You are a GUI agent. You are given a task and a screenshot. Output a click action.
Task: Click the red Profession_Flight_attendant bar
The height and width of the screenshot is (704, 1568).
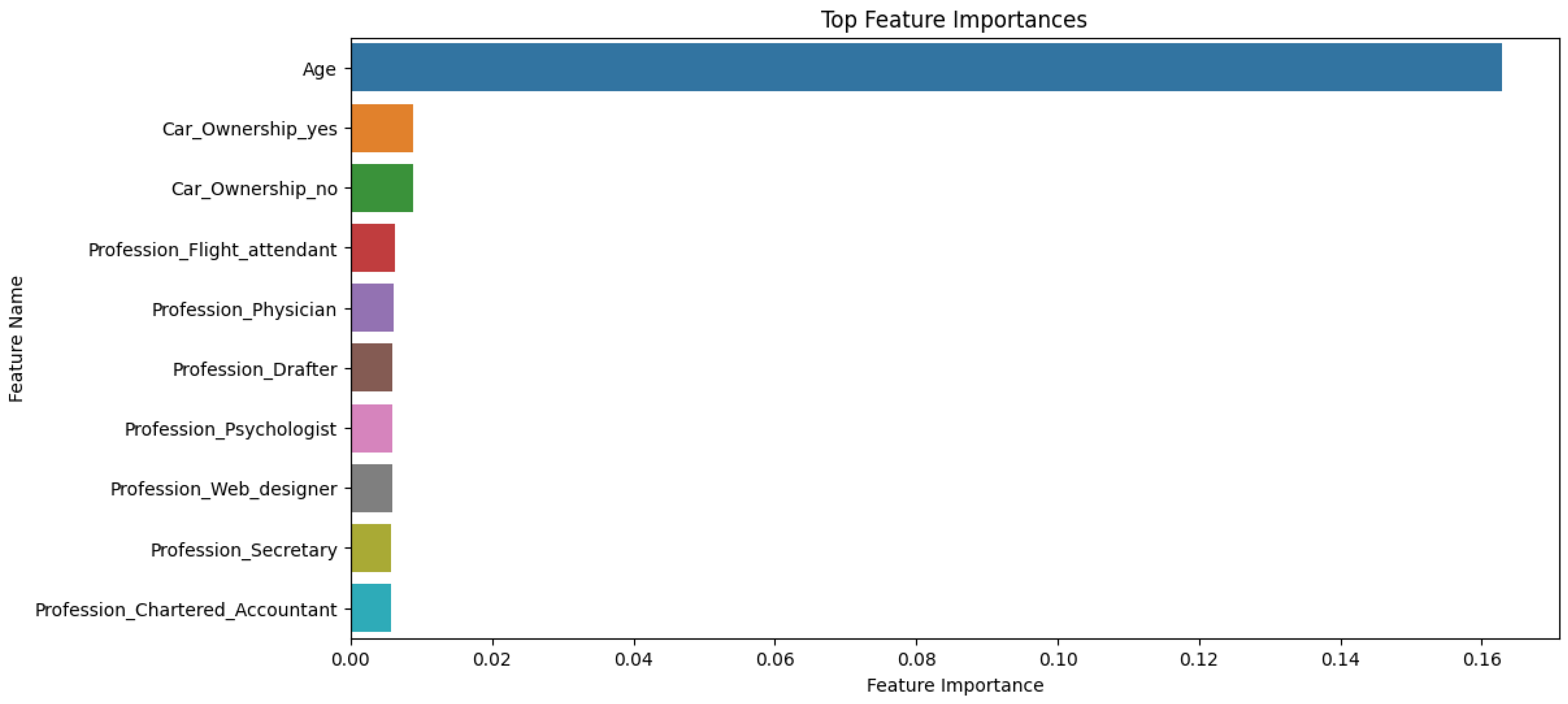373,248
